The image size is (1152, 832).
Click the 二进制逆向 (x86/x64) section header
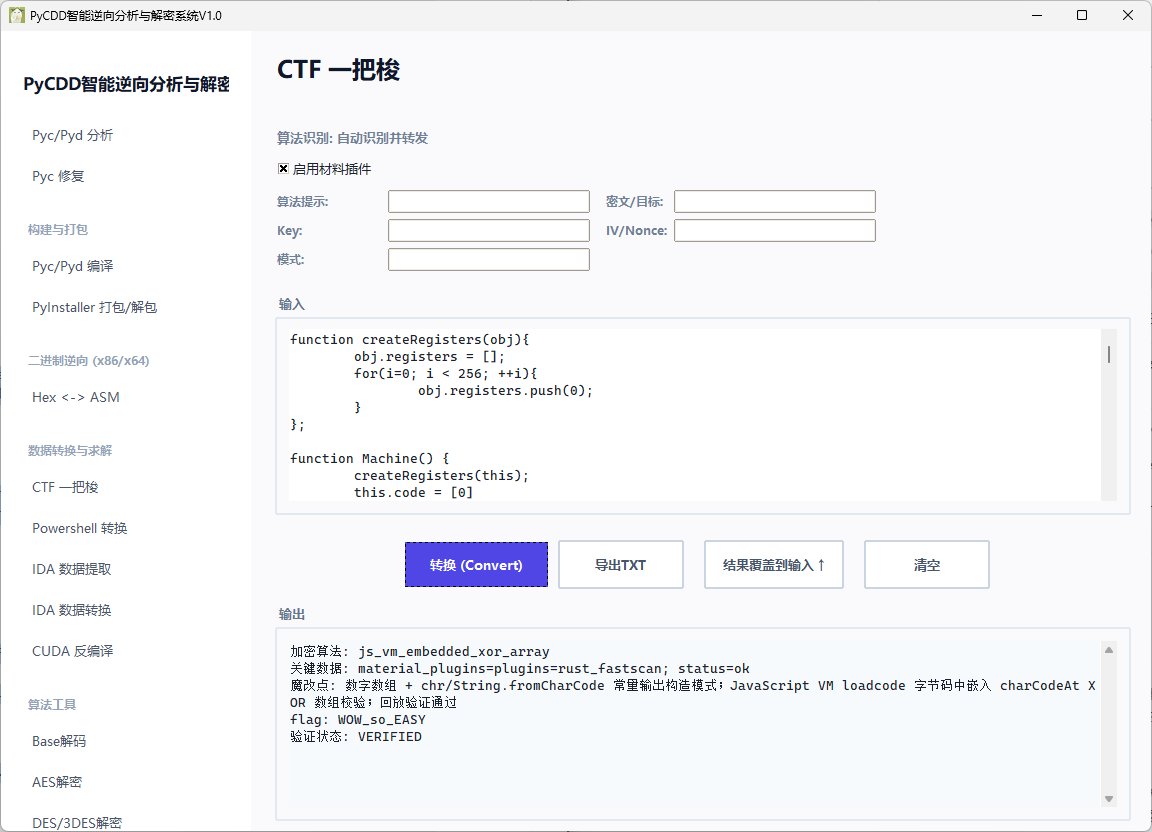pyautogui.click(x=88, y=360)
